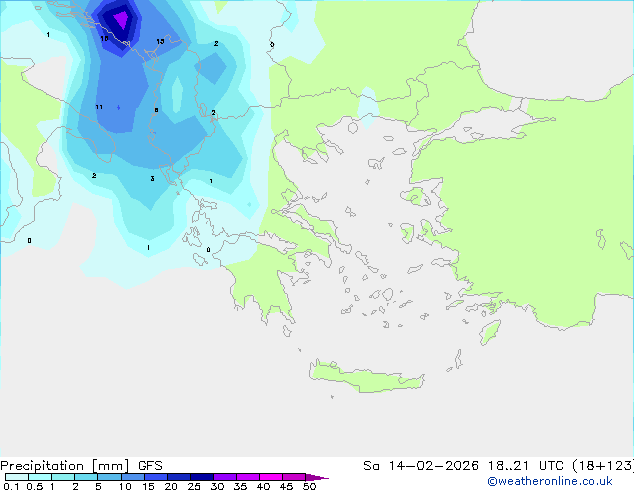The width and height of the screenshot is (634, 490).
Task: Click the 25–30 mm dark navy legend swatch
Action: pos(202,477)
